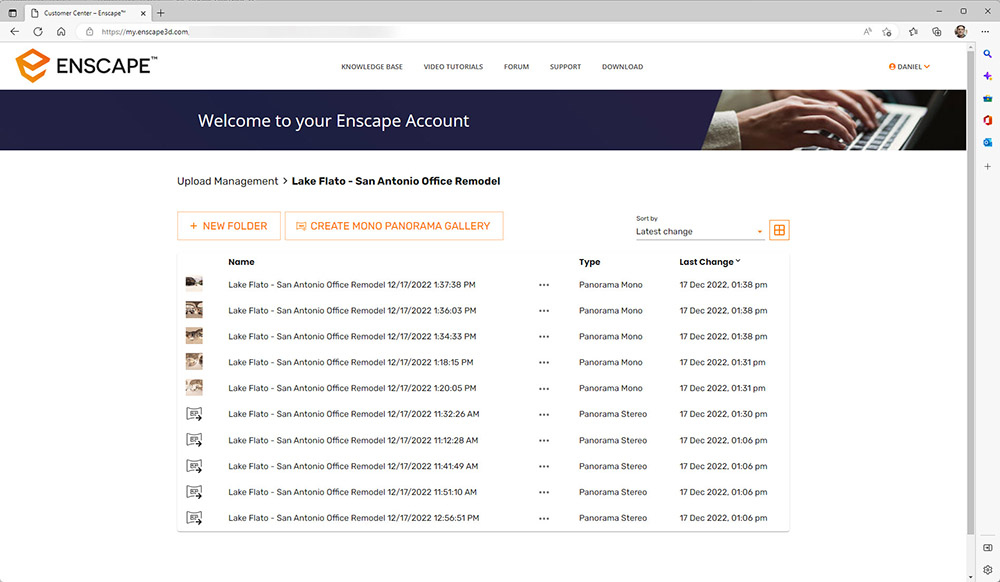Create a new folder

(229, 226)
